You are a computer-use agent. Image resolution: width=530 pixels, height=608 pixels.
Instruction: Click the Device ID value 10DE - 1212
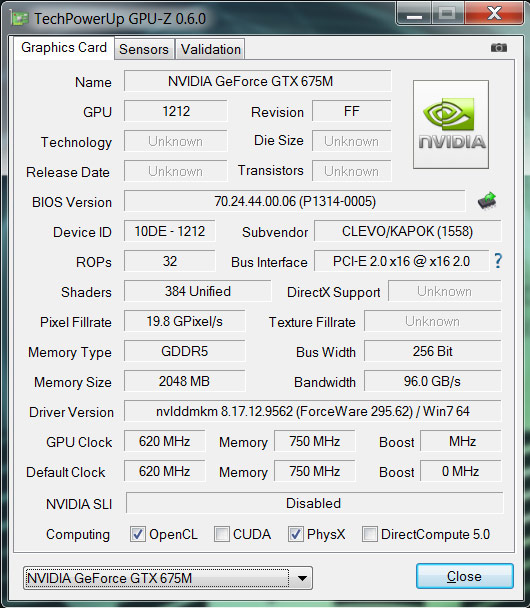pyautogui.click(x=169, y=231)
